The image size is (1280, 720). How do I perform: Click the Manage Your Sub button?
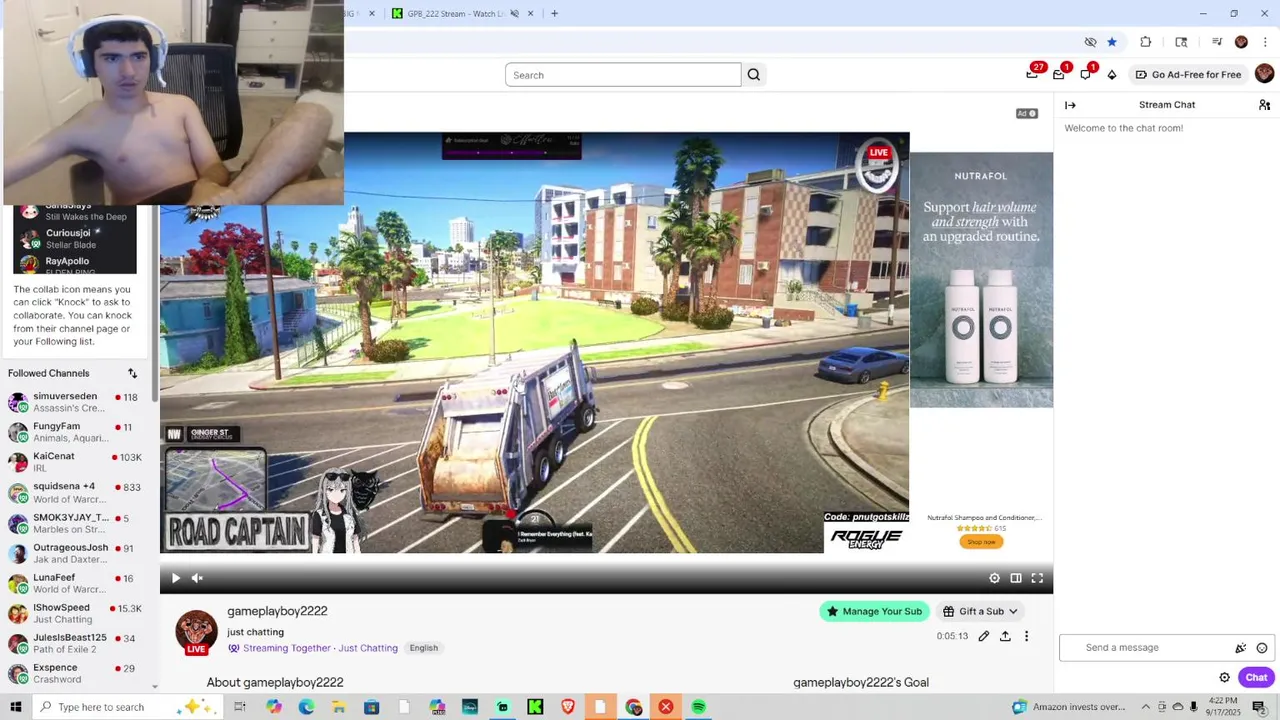[874, 612]
